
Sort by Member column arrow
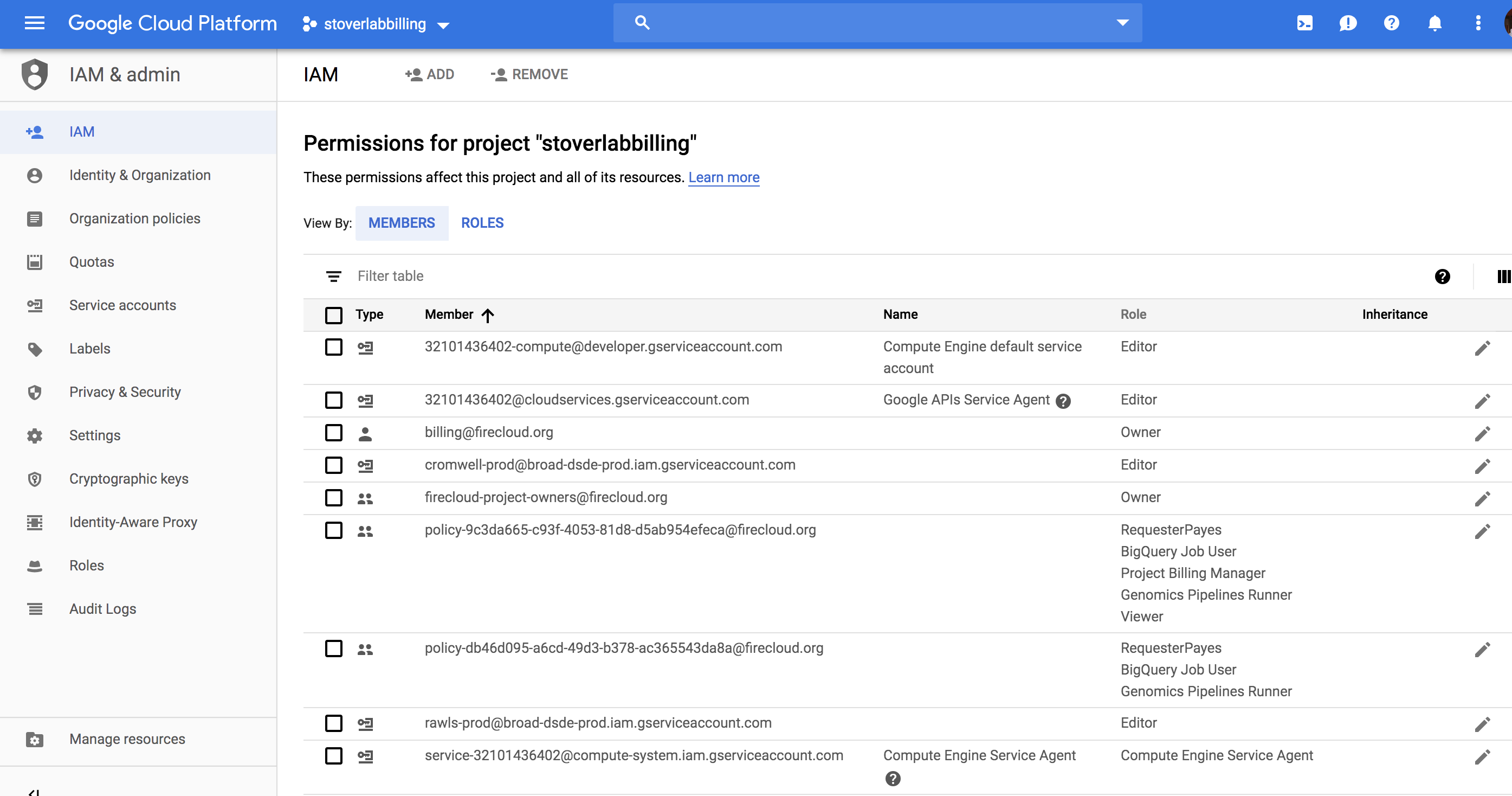(488, 315)
